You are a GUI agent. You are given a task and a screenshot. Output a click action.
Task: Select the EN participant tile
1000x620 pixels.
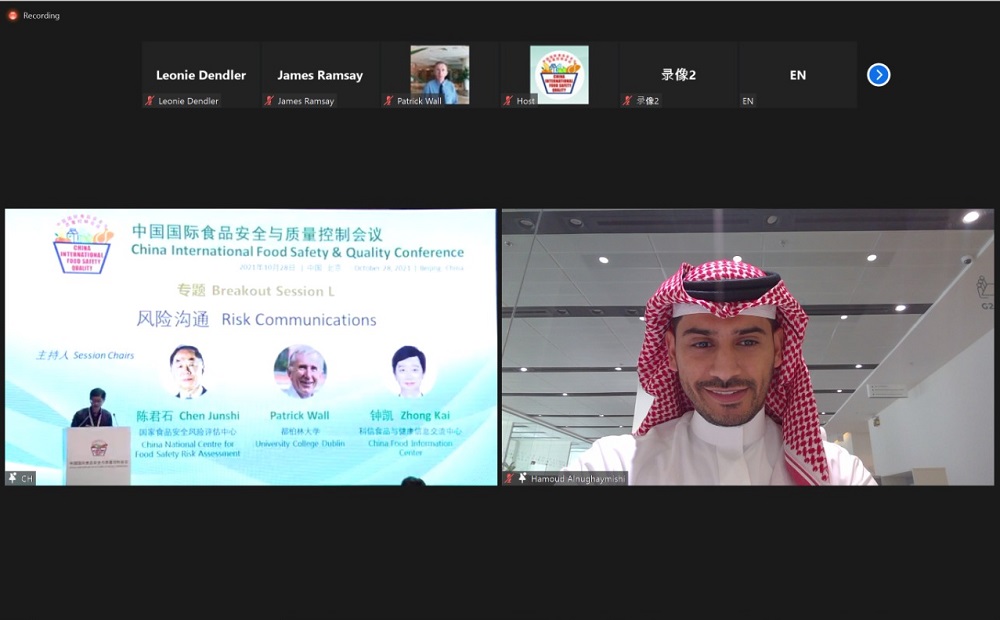(797, 74)
